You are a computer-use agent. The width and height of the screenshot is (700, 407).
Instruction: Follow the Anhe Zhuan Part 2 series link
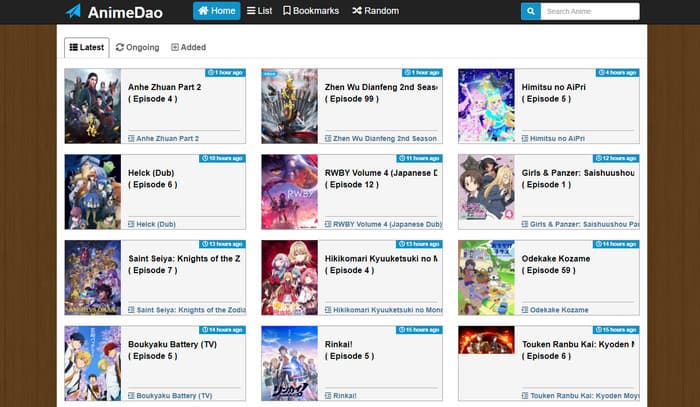click(163, 138)
